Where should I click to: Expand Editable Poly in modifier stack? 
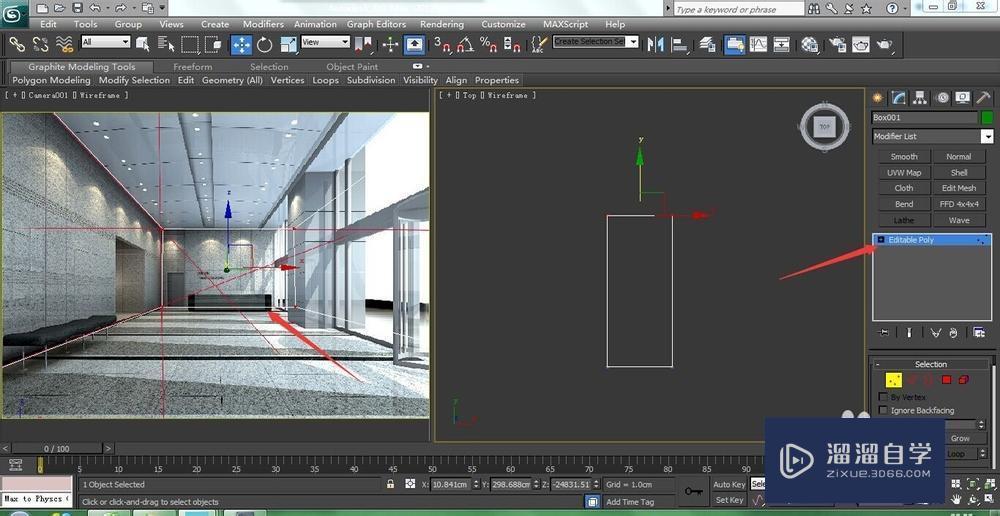pyautogui.click(x=881, y=240)
